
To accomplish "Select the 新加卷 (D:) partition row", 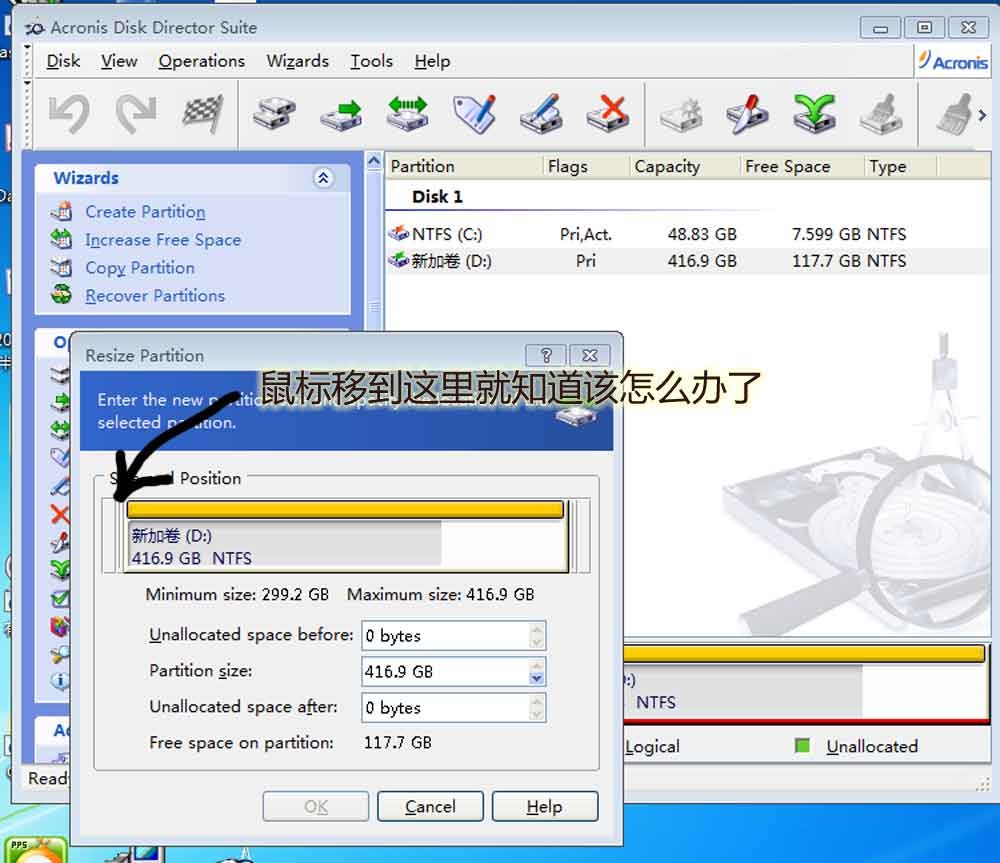I will point(688,261).
